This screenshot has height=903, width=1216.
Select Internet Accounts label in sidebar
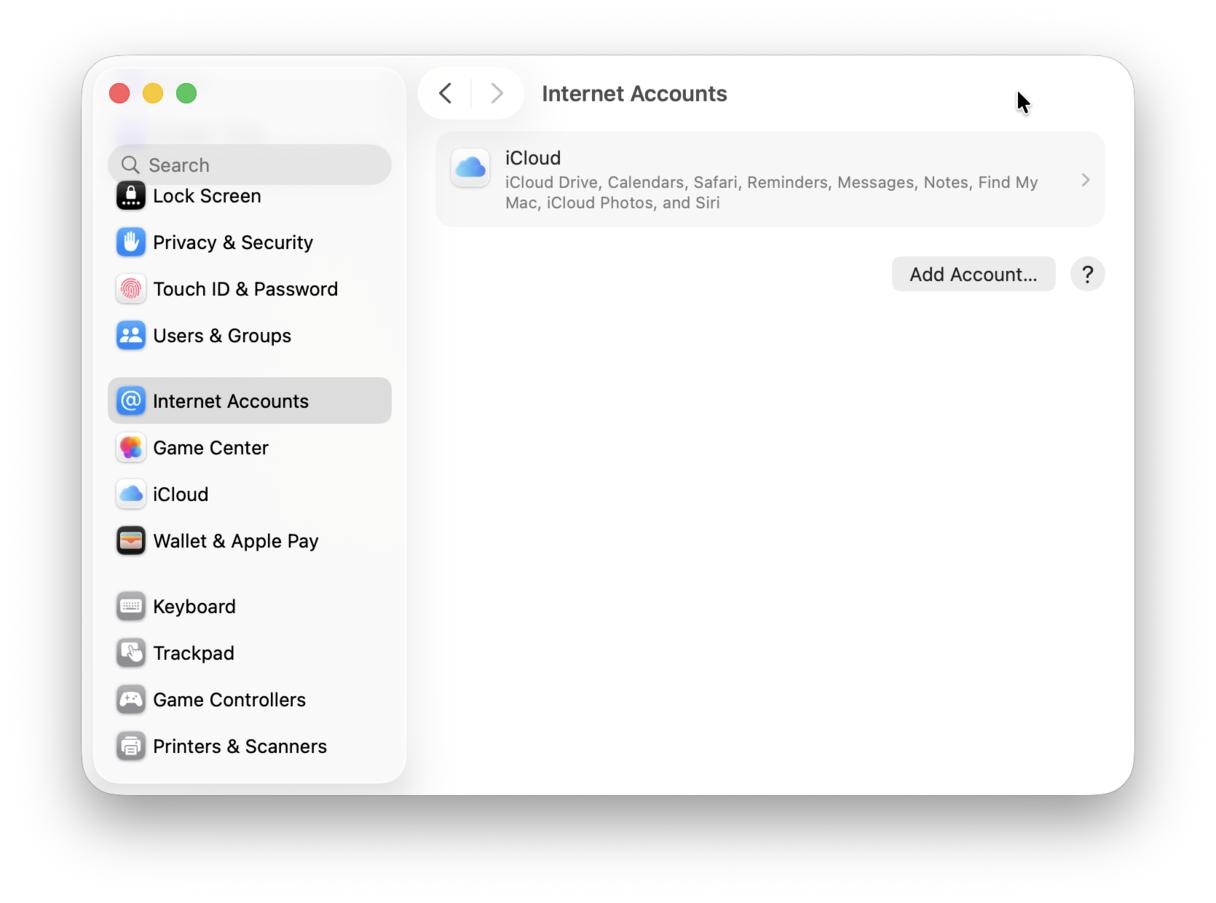[x=231, y=401]
